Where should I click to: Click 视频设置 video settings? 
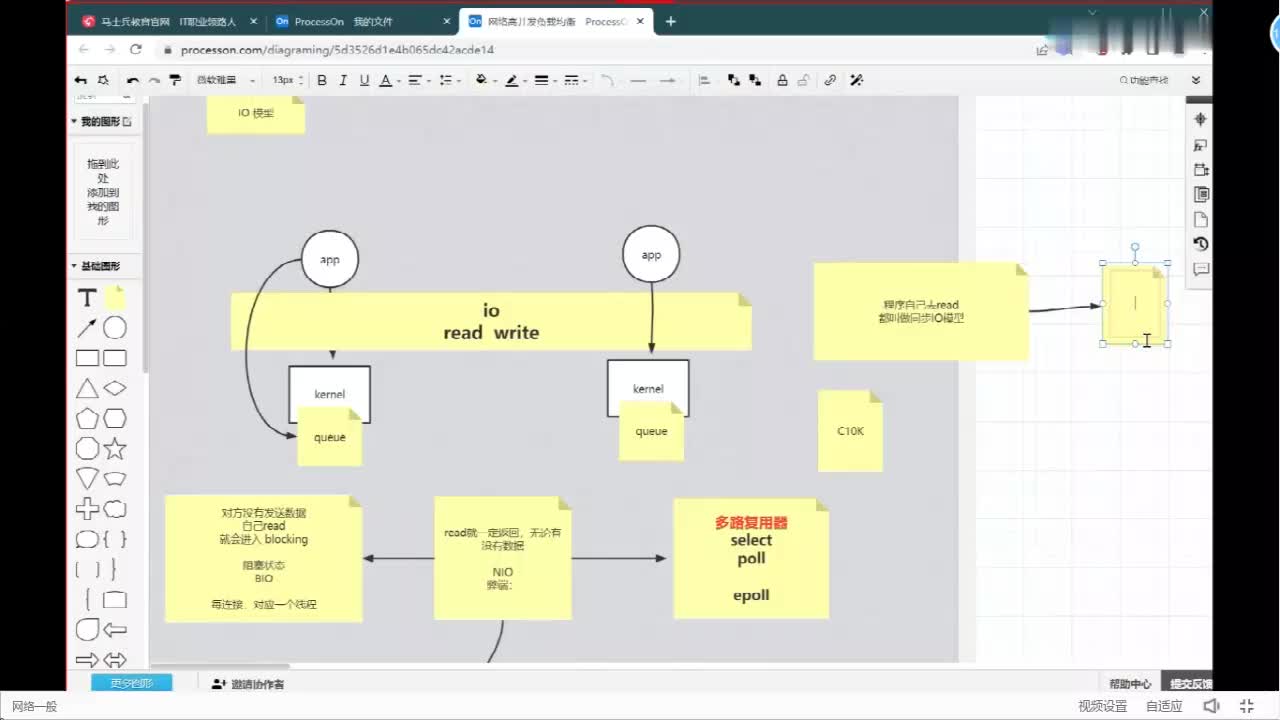1102,706
